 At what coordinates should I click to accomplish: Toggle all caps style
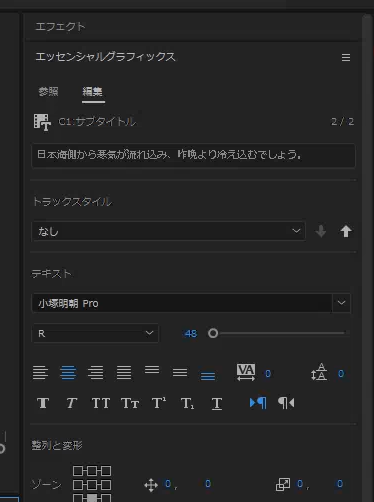point(101,403)
